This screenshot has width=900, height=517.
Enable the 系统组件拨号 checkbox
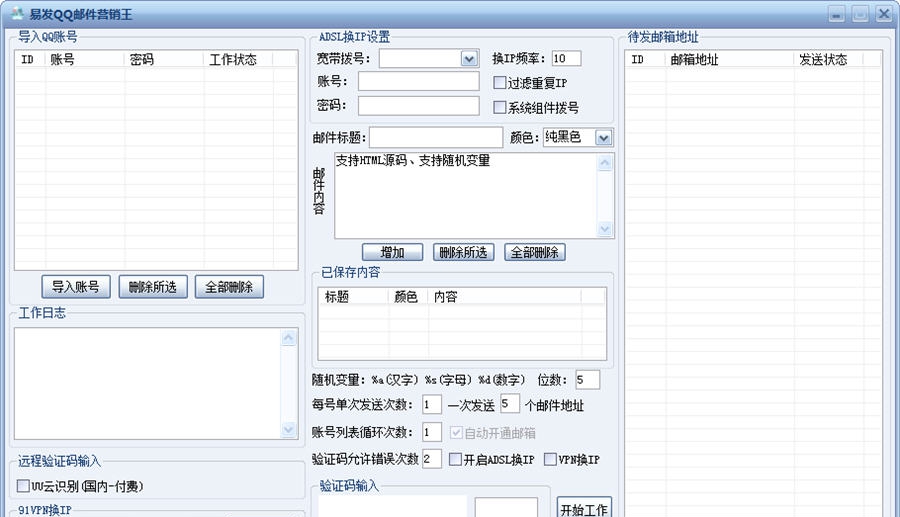[x=499, y=107]
